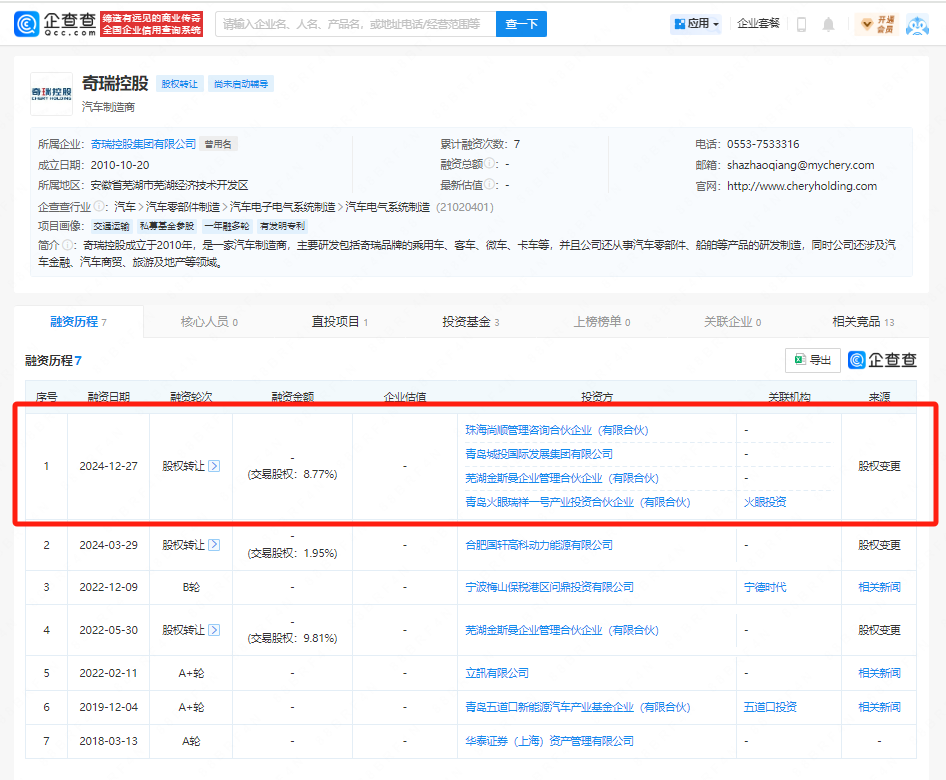Click the Chery Holding company logo thumbnail

click(x=51, y=93)
